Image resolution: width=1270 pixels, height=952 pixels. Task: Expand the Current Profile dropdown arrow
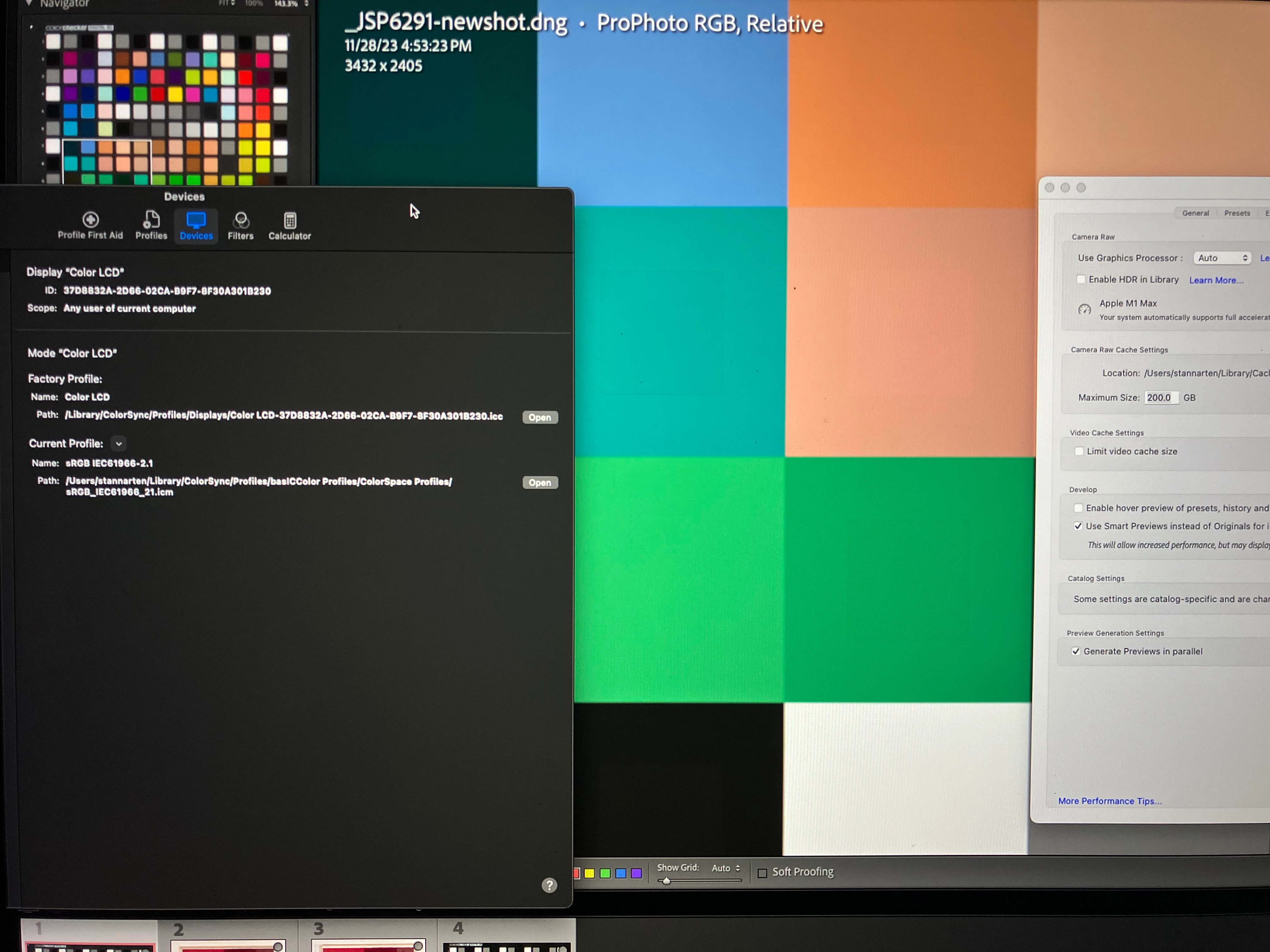(x=119, y=444)
